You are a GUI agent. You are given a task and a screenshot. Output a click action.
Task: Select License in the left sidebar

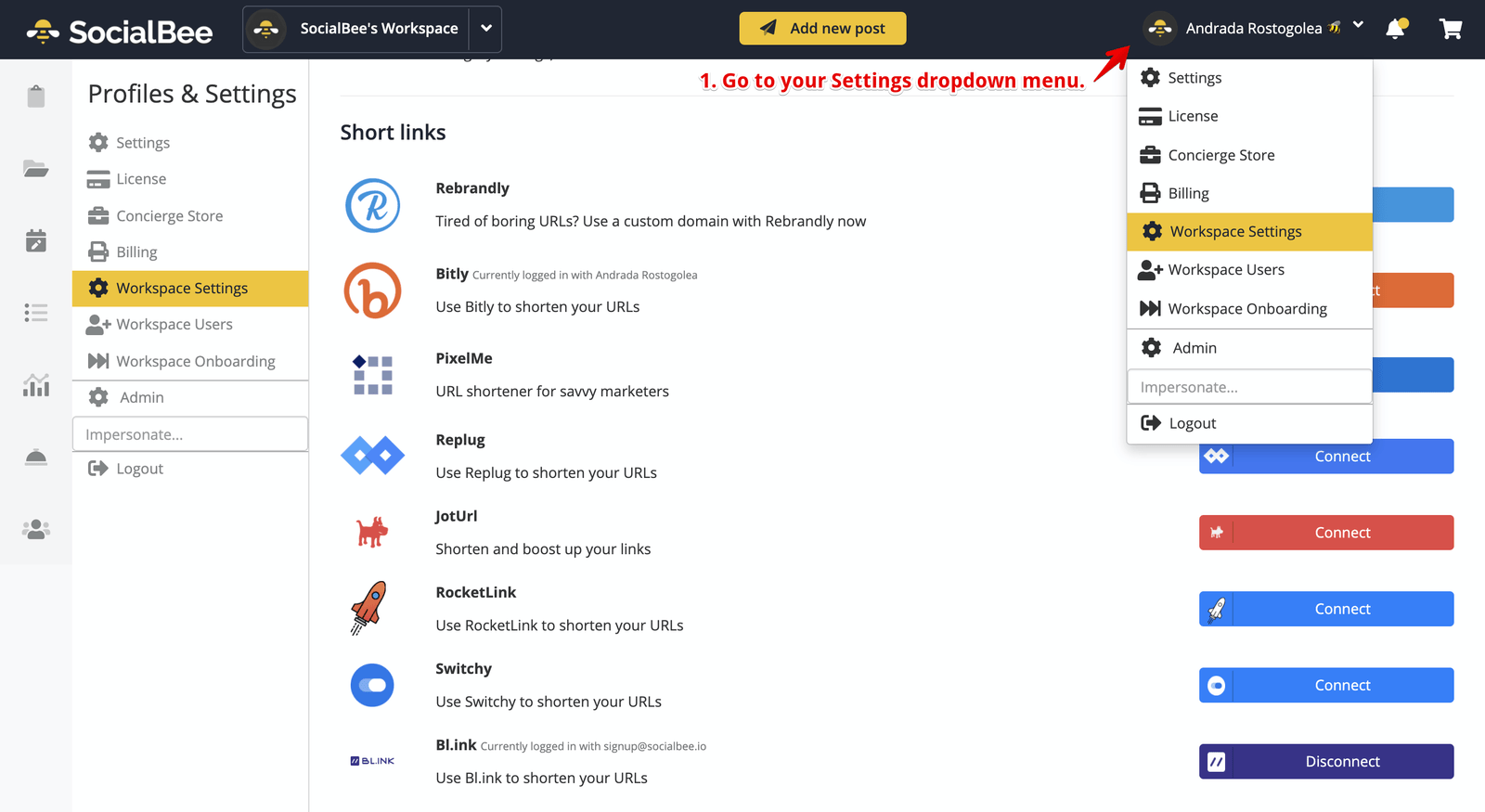click(190, 179)
